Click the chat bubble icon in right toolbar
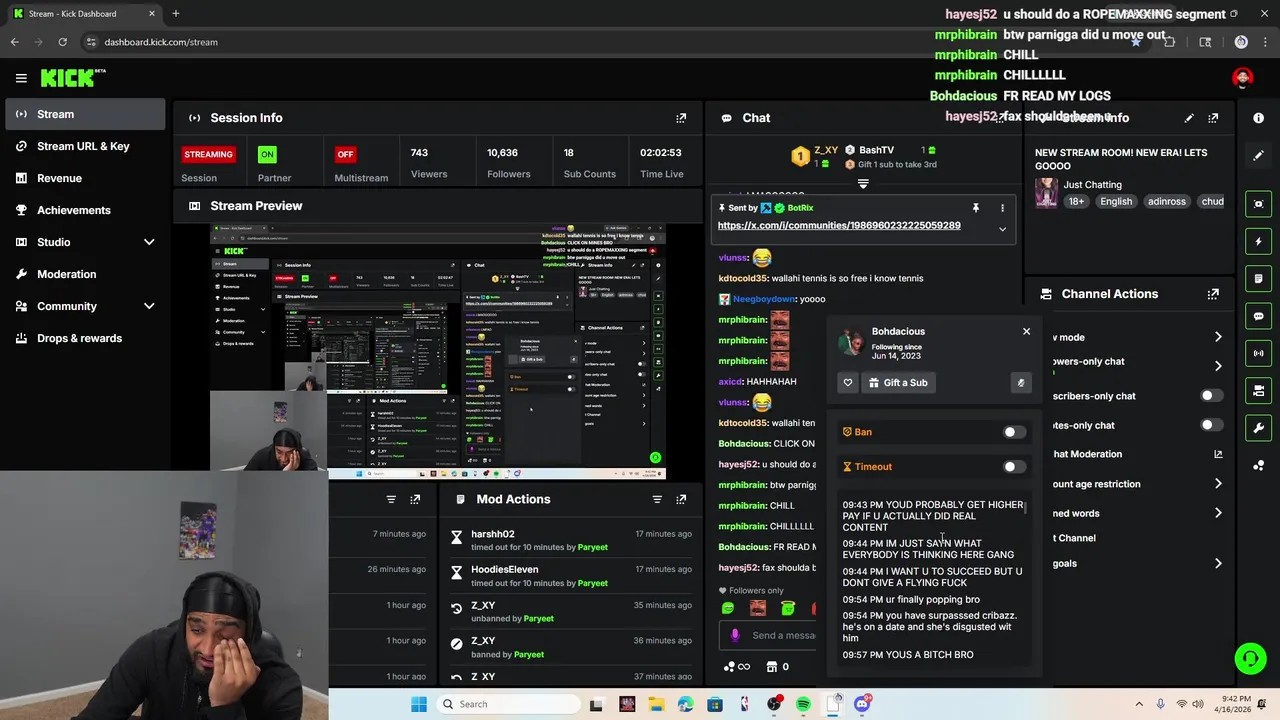1280x720 pixels. (x=1258, y=316)
